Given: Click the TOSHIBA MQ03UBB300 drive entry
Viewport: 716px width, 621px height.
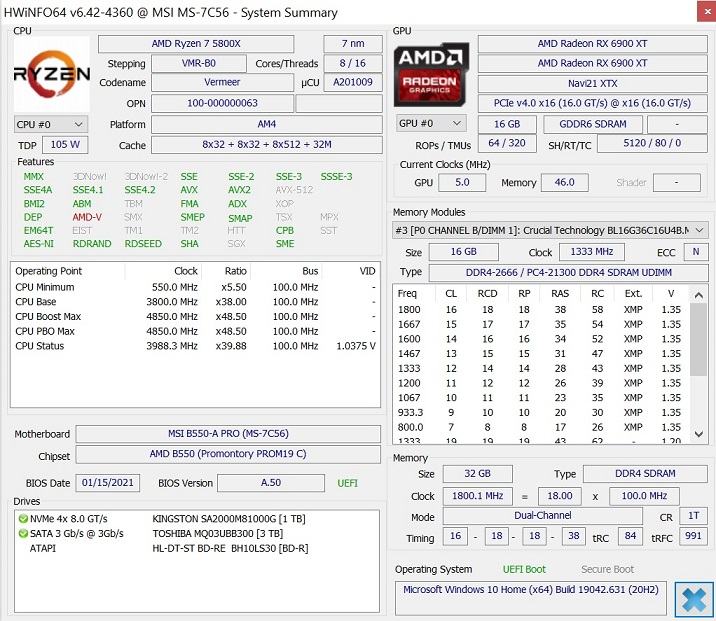Looking at the screenshot, I should [217, 533].
